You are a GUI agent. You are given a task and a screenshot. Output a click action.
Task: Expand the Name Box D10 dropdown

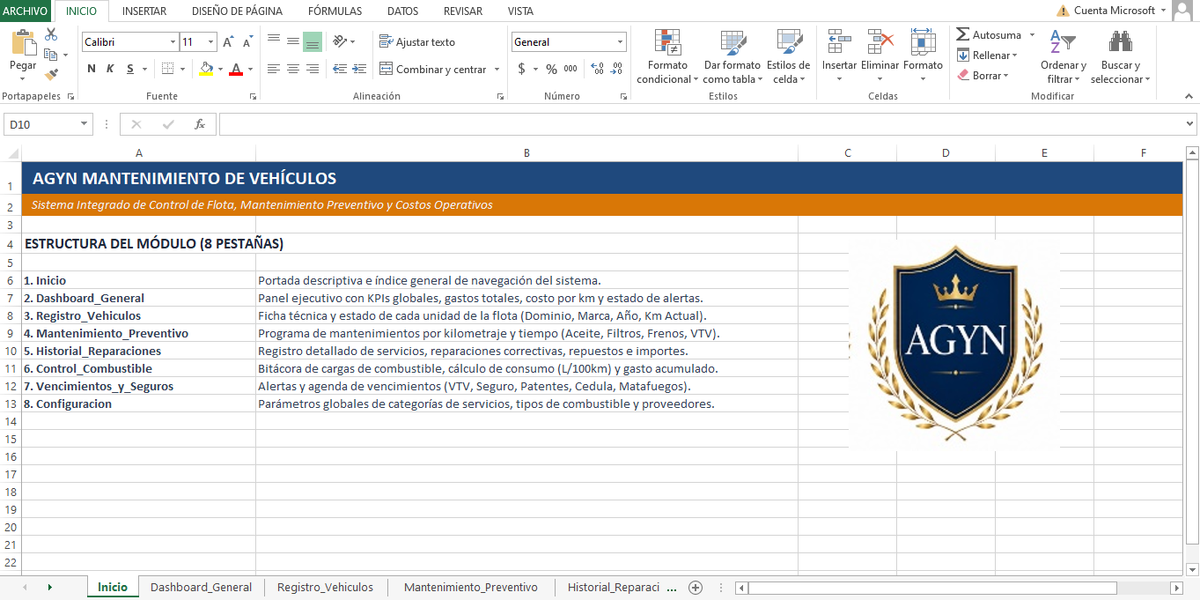(84, 124)
